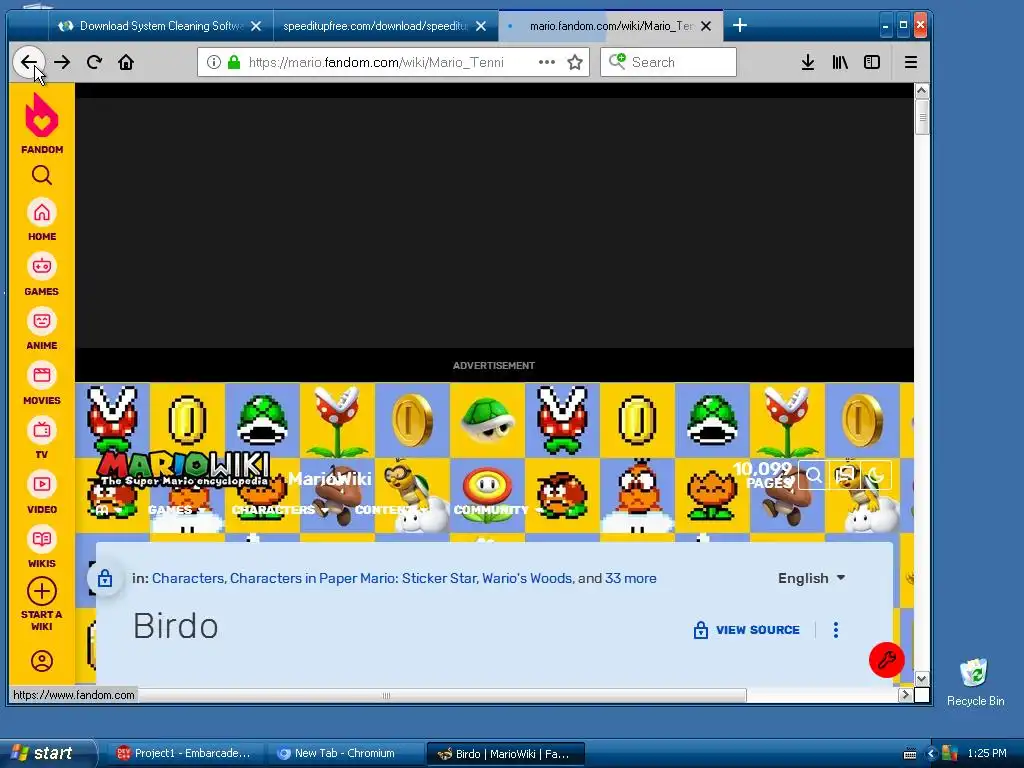The image size is (1024, 768).
Task: Open the Firefox hamburger menu
Action: pyautogui.click(x=910, y=62)
